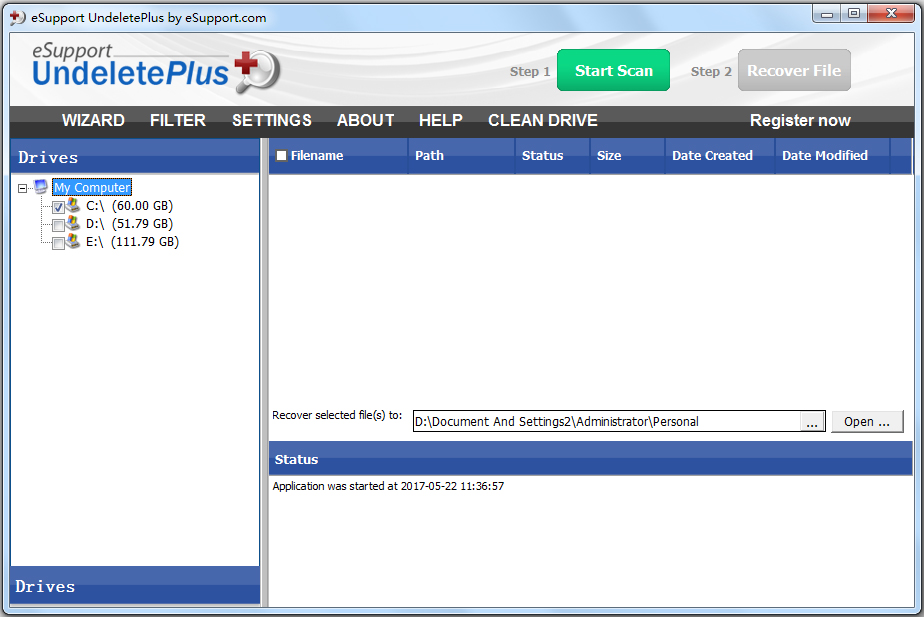Click the Open ... button
This screenshot has height=617, width=924.
point(867,422)
